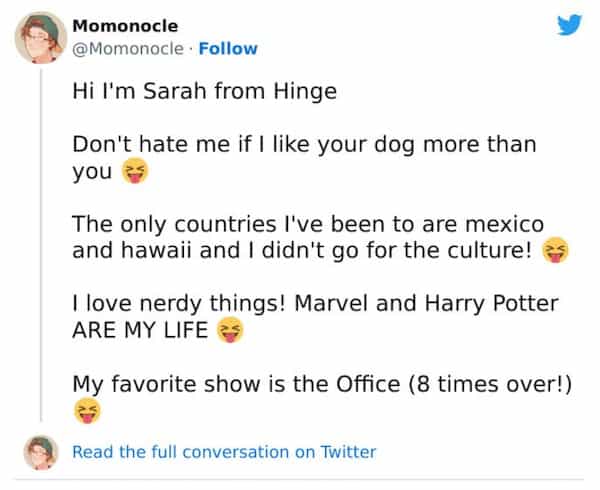Click the emoji below the Office line
This screenshot has width=600, height=490.
coord(86,409)
